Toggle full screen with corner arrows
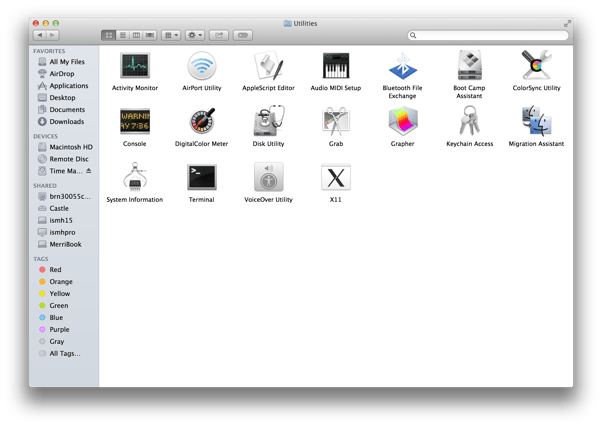The image size is (602, 427). (567, 24)
